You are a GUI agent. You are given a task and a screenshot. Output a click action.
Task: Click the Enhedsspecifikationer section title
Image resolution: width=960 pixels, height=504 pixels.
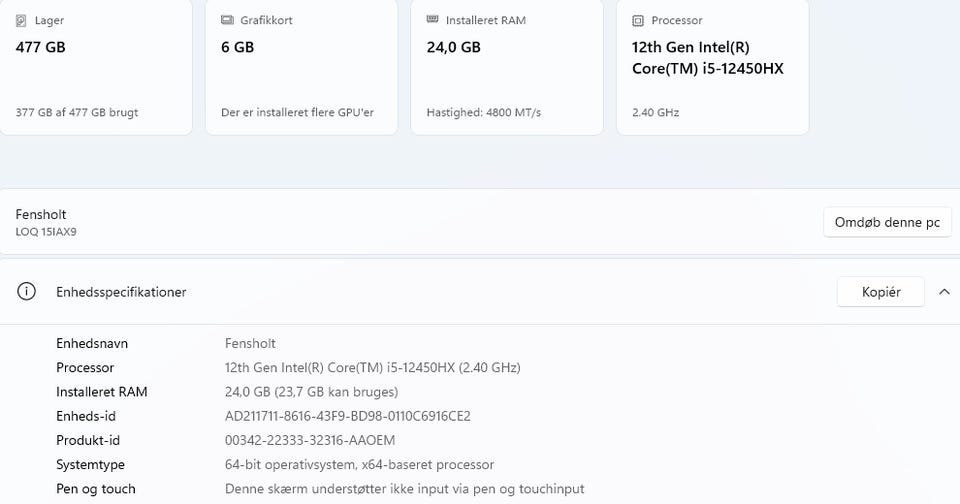[121, 292]
